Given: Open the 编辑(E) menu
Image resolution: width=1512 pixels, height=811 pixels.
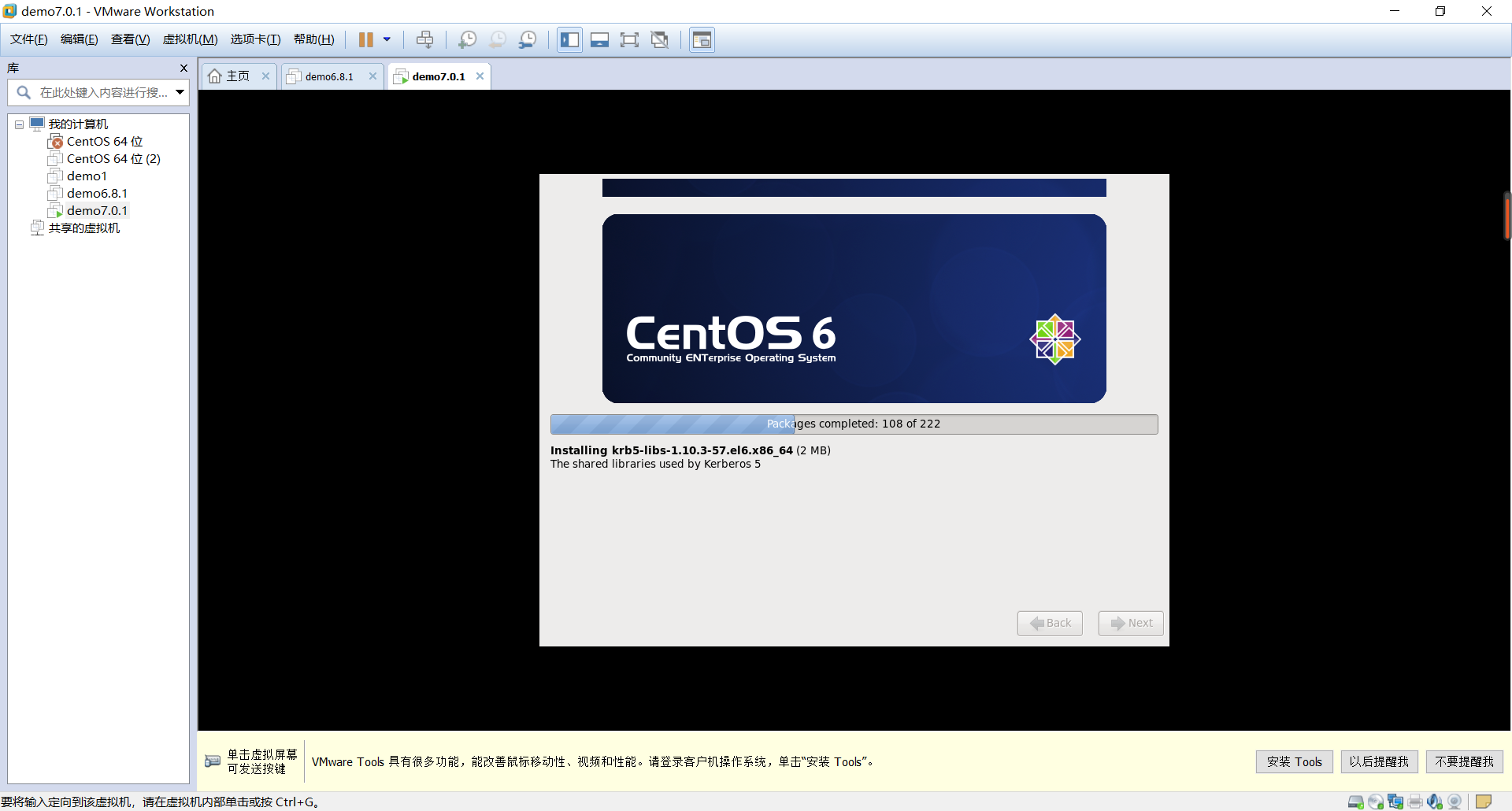Looking at the screenshot, I should pyautogui.click(x=80, y=39).
